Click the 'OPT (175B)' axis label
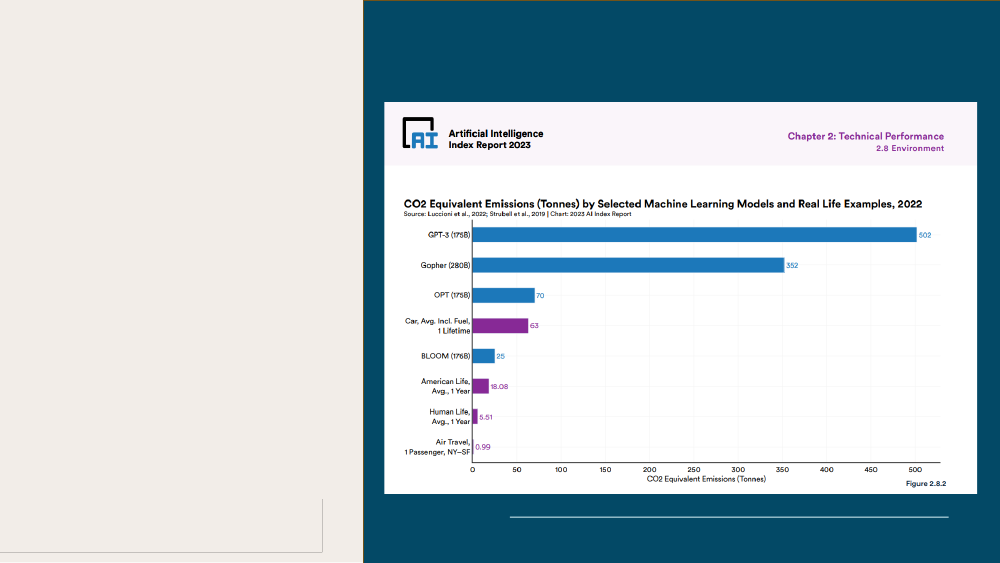Image resolution: width=1000 pixels, height=563 pixels. pos(452,295)
